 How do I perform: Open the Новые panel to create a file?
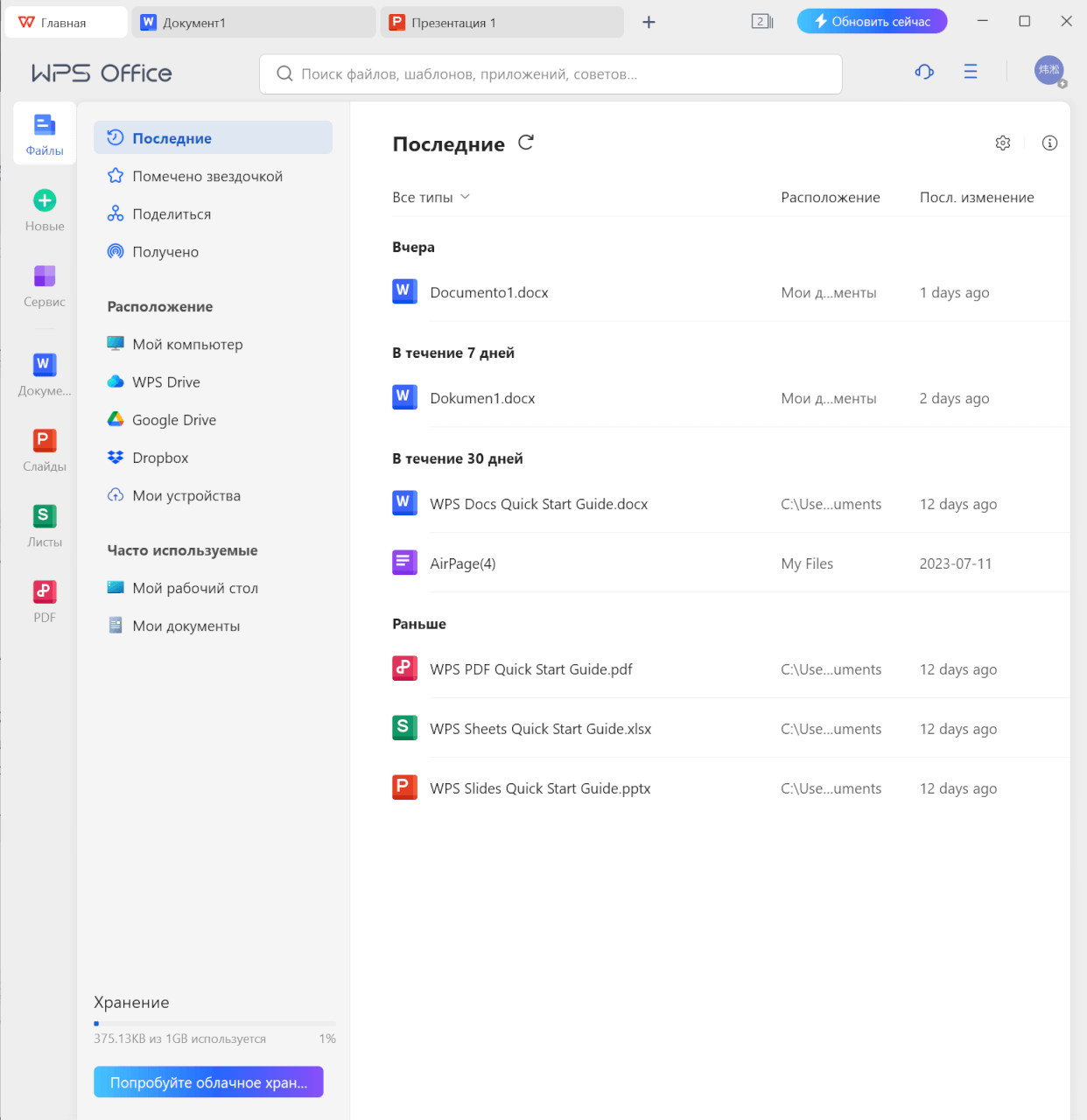click(x=44, y=208)
